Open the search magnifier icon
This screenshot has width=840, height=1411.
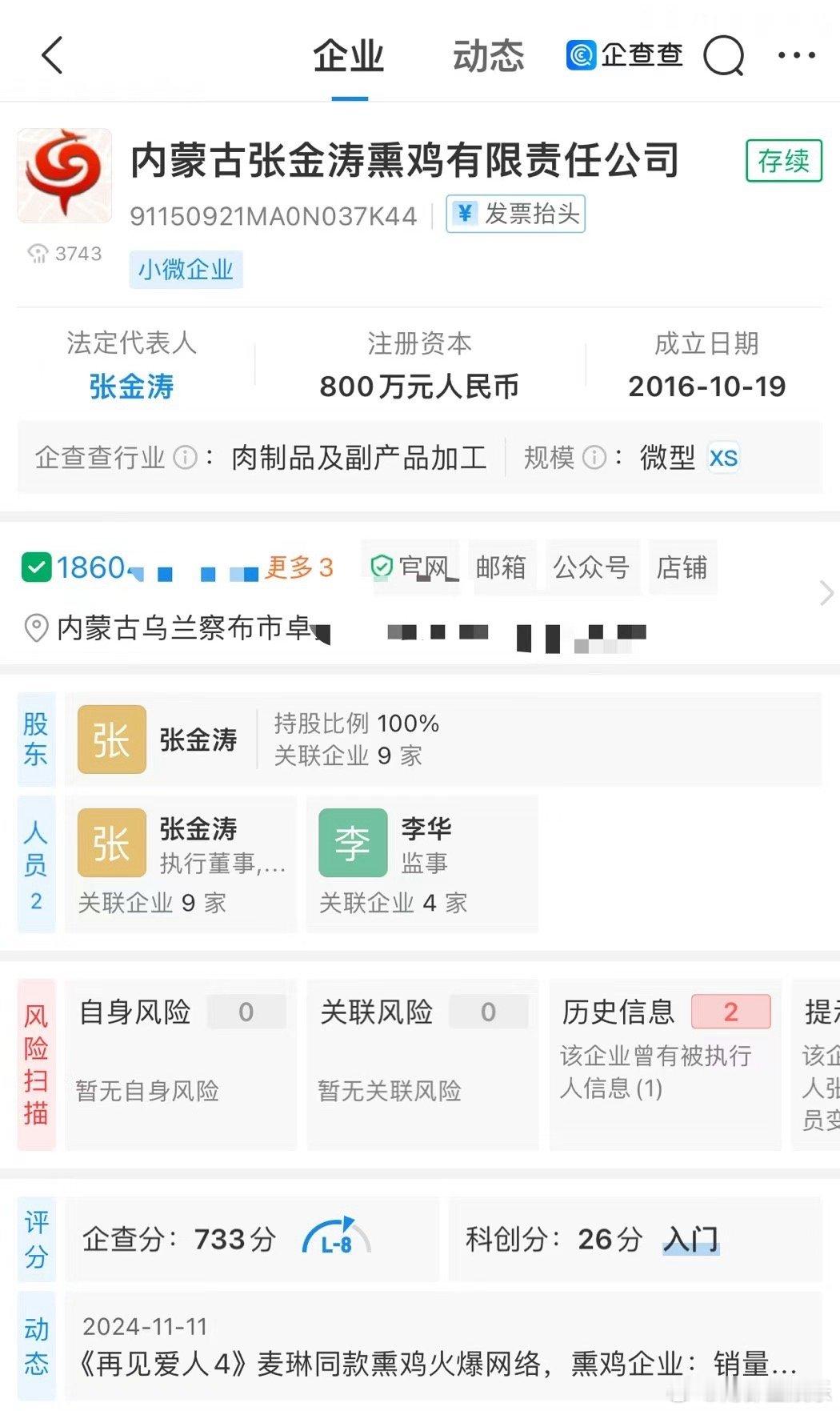(x=724, y=55)
